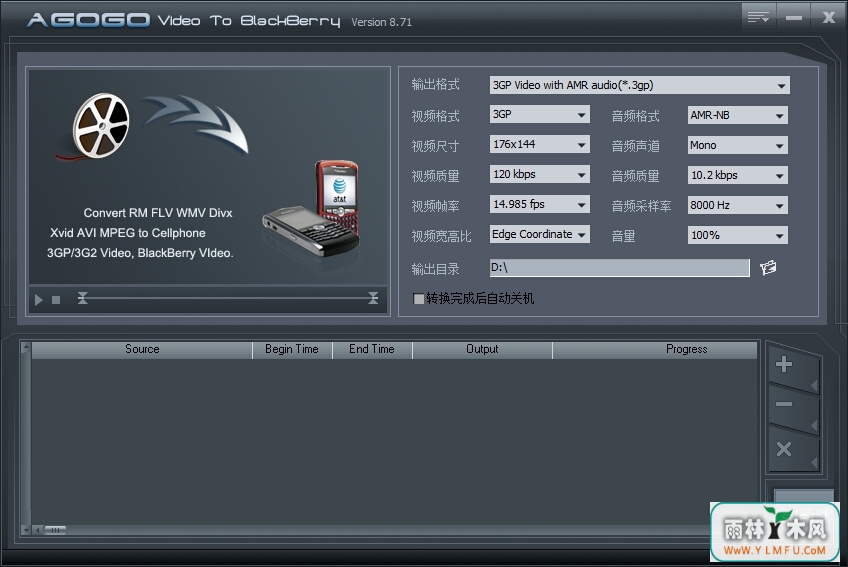
Task: Open the 视频格式 3GP dropdown
Action: click(x=540, y=115)
